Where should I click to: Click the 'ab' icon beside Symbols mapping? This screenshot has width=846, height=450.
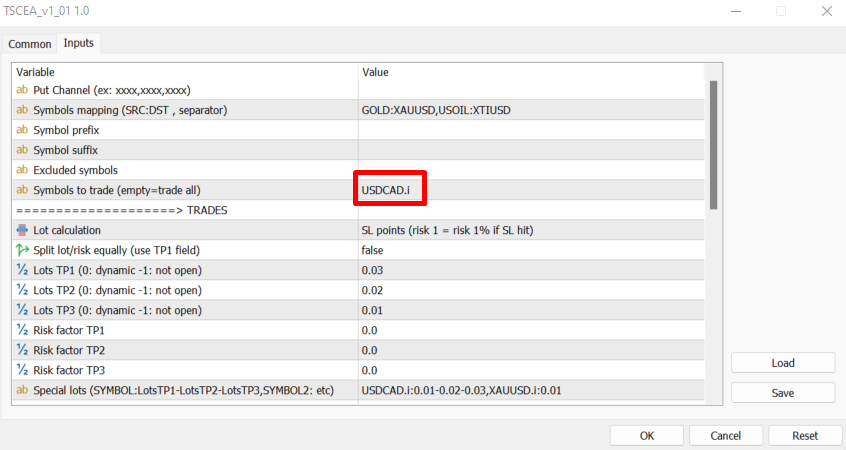pos(22,110)
